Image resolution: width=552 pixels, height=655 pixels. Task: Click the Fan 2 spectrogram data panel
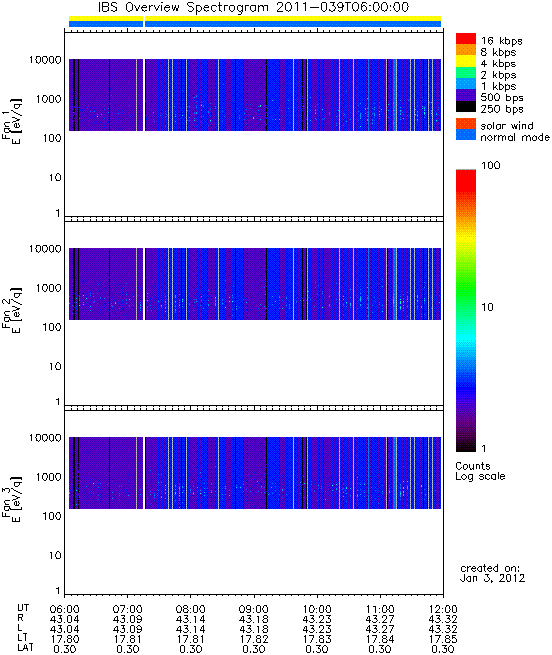pyautogui.click(x=255, y=284)
